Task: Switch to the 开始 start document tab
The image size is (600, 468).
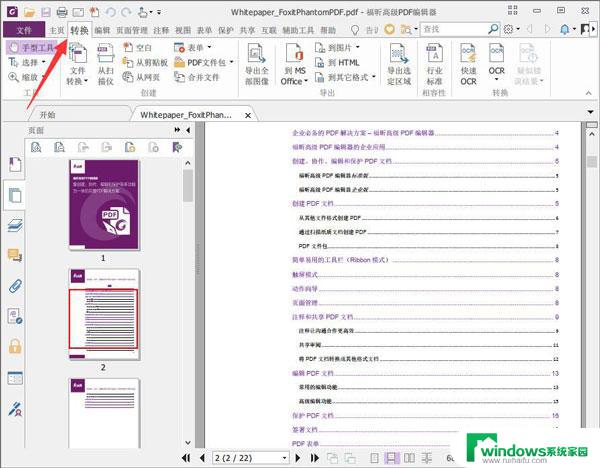Action: [x=47, y=115]
